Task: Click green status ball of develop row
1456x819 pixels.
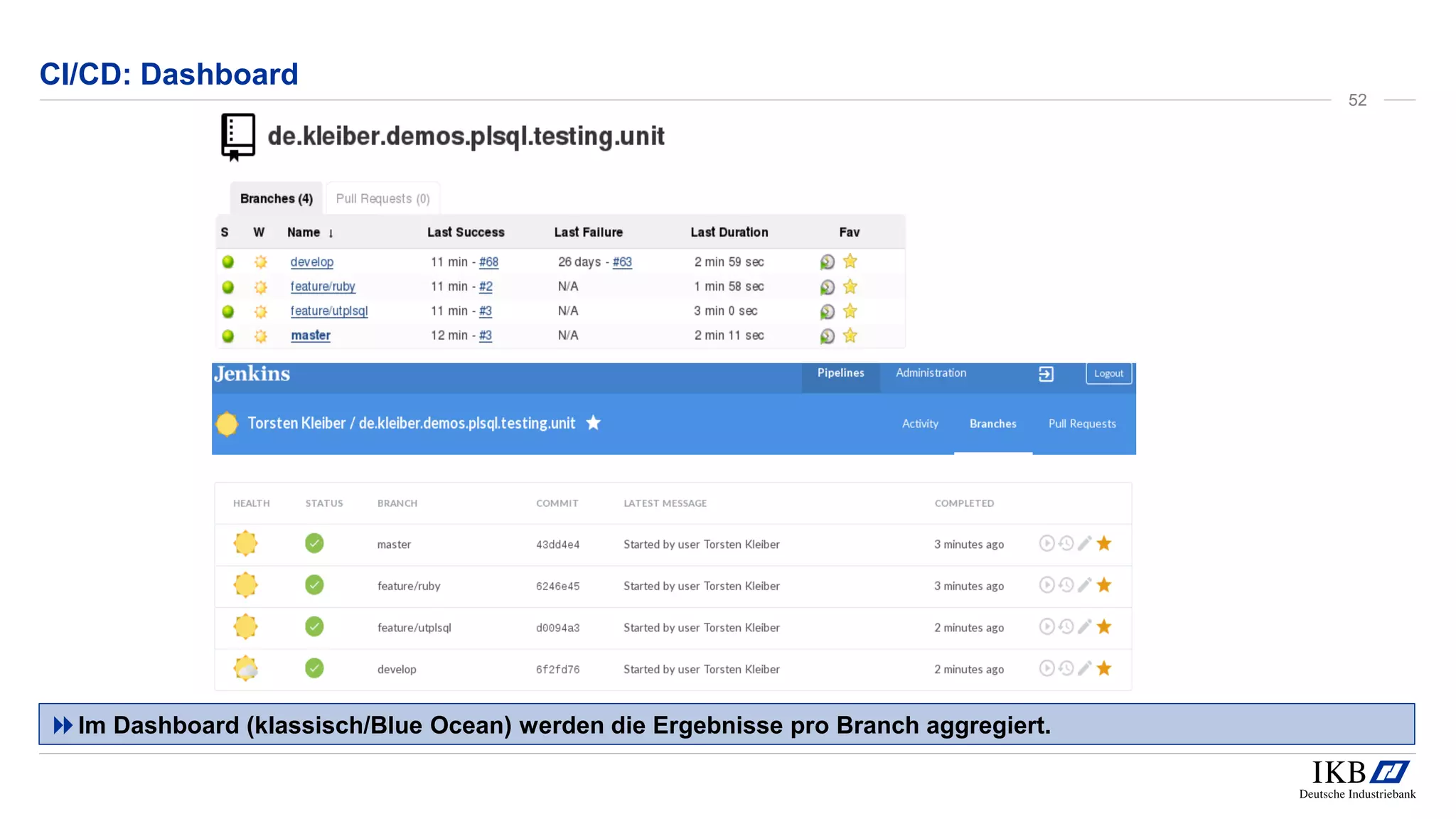Action: click(x=228, y=262)
